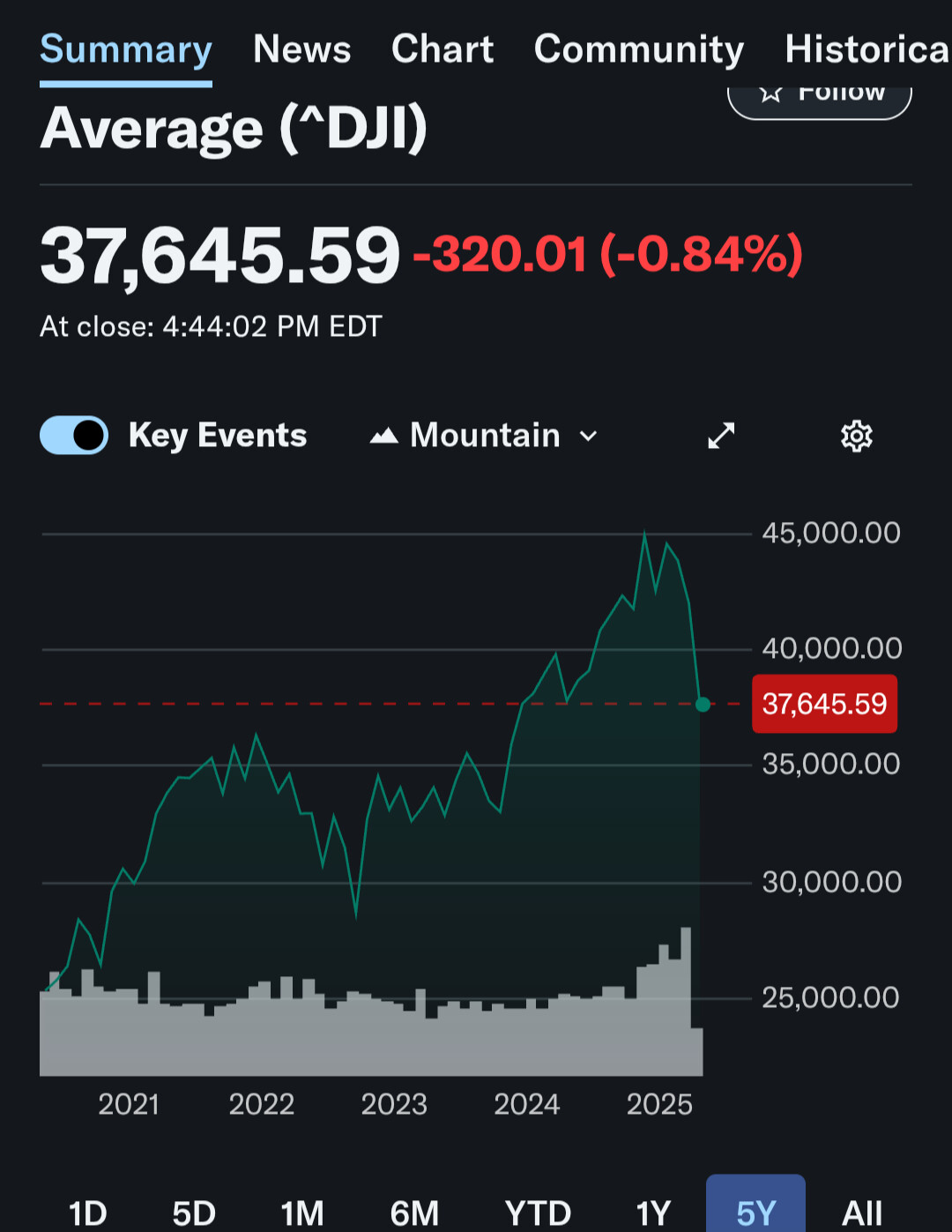Click the fullscreen expand chart icon

[721, 436]
